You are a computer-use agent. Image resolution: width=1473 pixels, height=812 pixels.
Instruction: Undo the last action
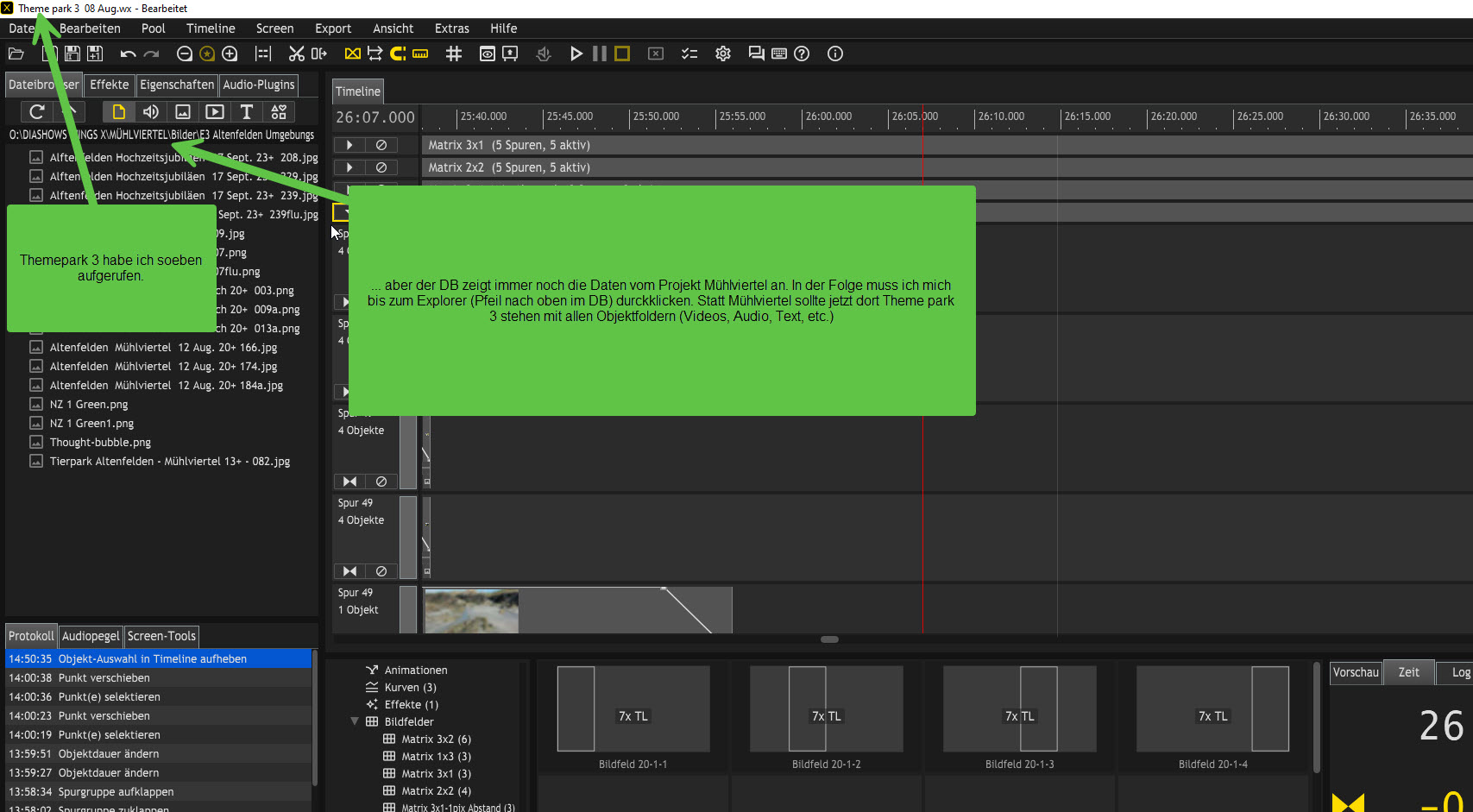[128, 54]
